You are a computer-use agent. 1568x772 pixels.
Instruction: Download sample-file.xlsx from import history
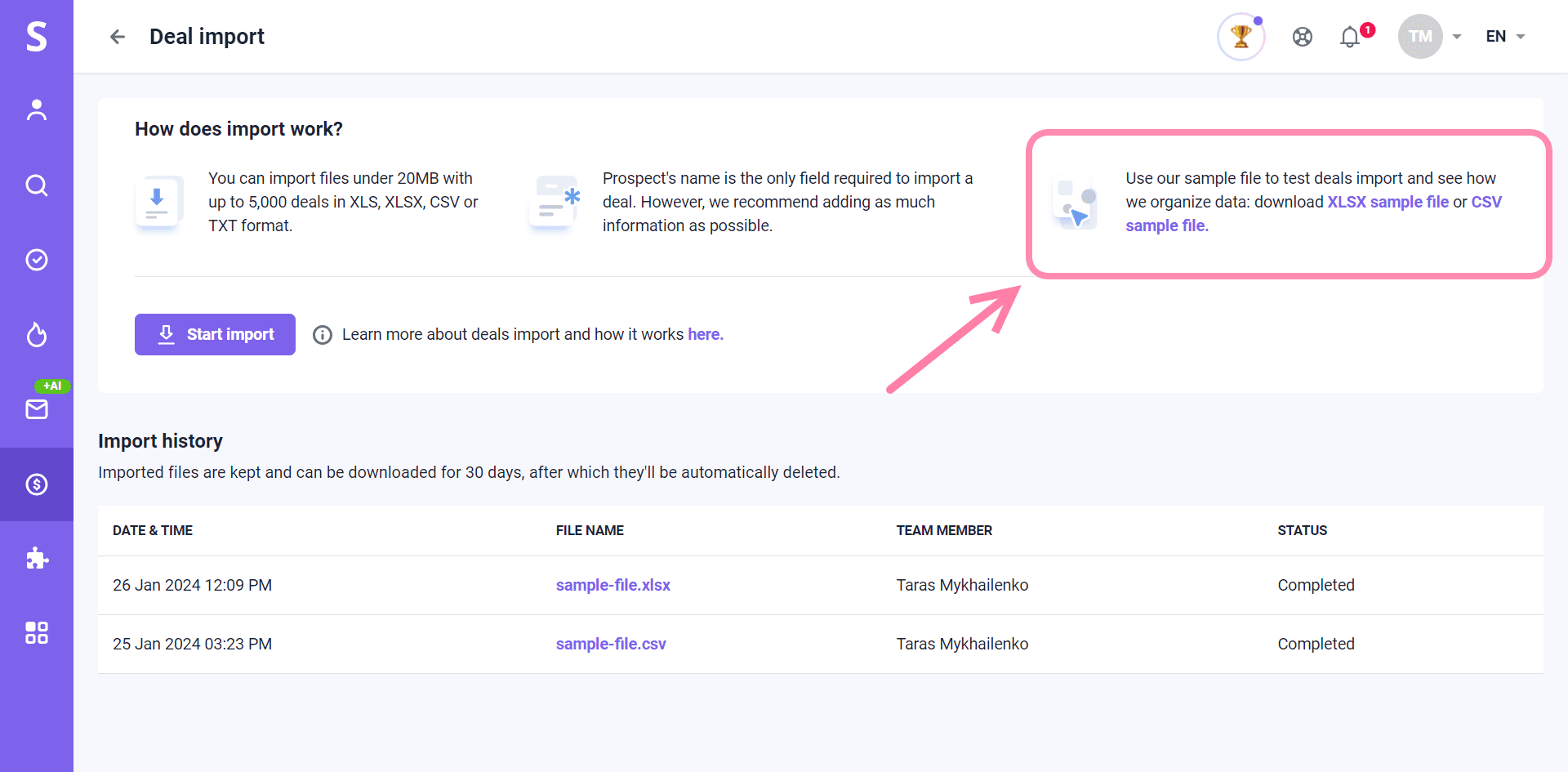tap(613, 585)
